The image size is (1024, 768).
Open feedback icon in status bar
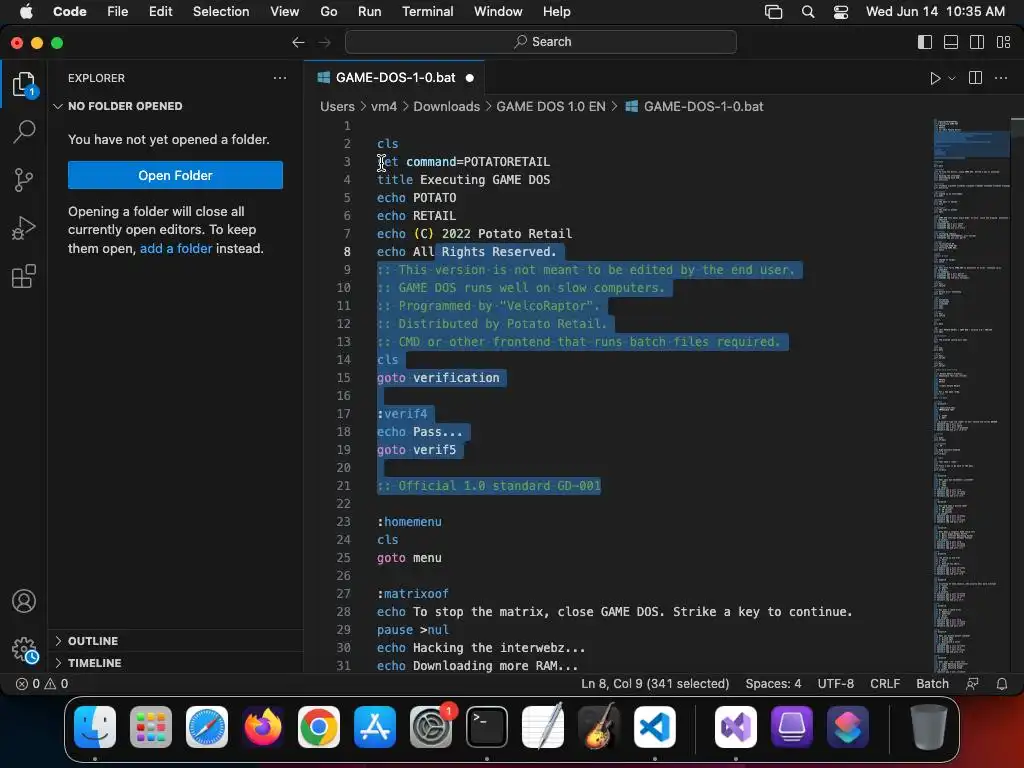pos(972,684)
